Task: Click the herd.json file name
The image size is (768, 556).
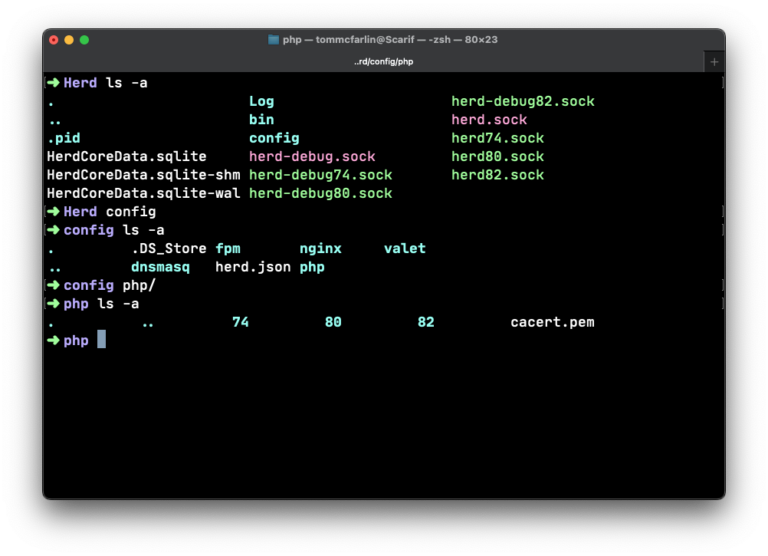Action: [253, 267]
